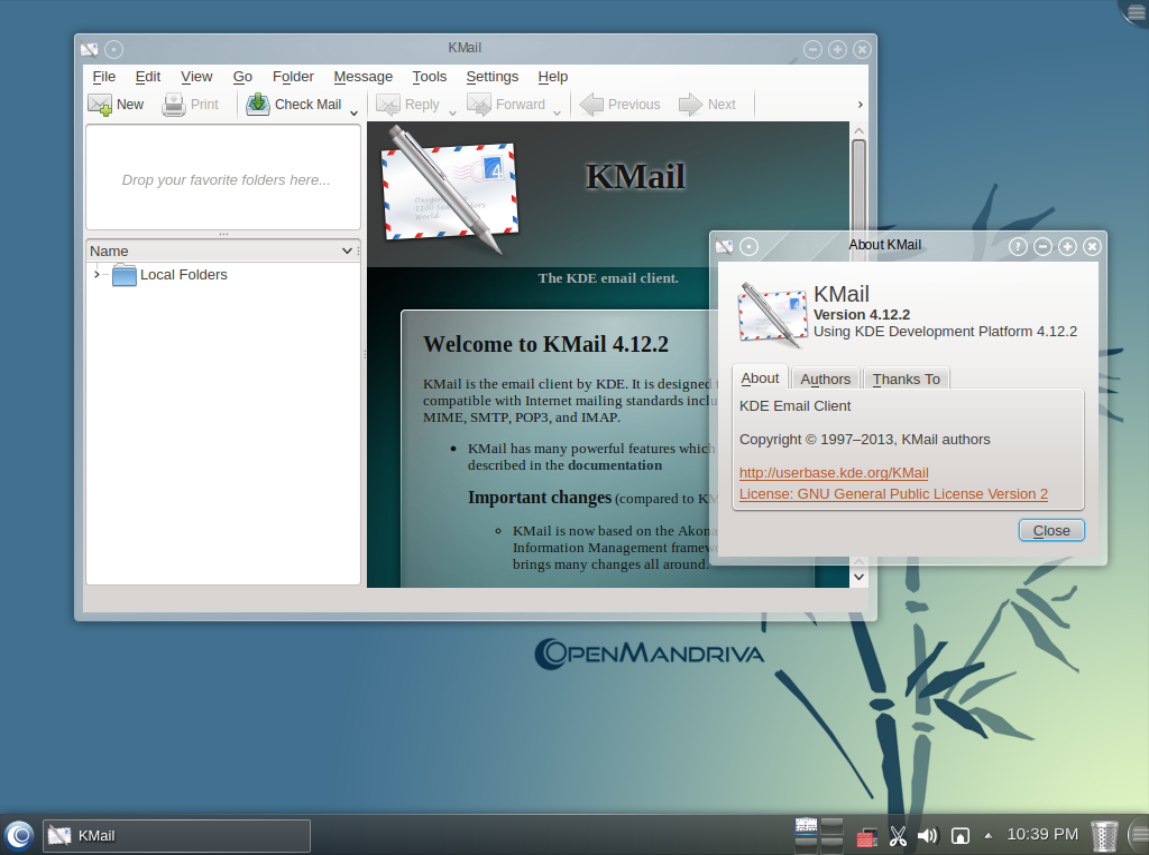Select the Local Folders folder icon

[125, 275]
